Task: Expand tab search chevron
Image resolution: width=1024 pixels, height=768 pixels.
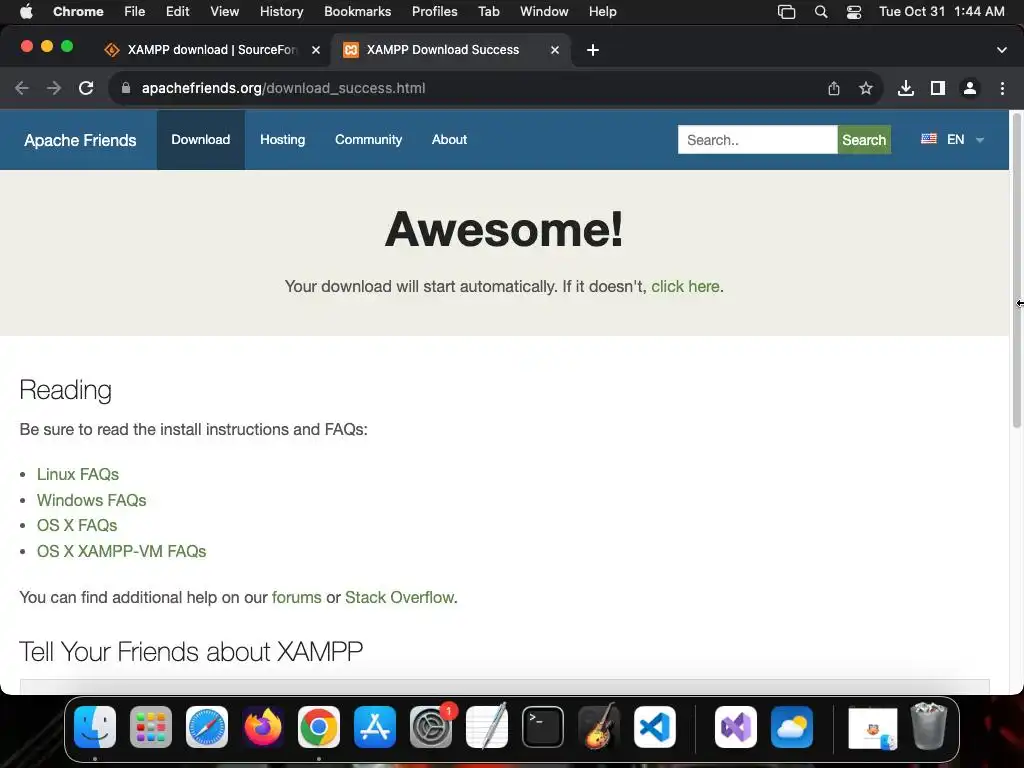Action: click(1002, 50)
